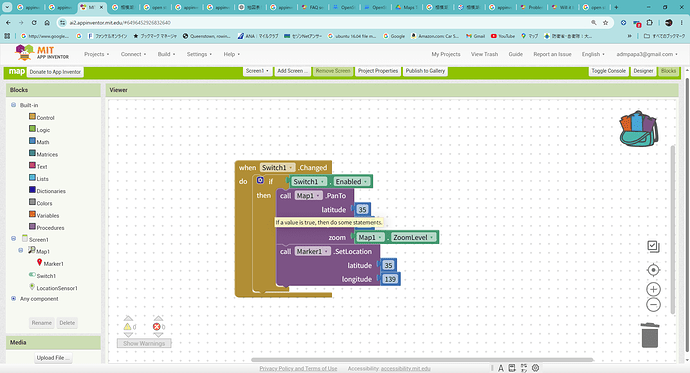690x373 pixels.
Task: Open the Settings menu
Action: click(x=199, y=54)
